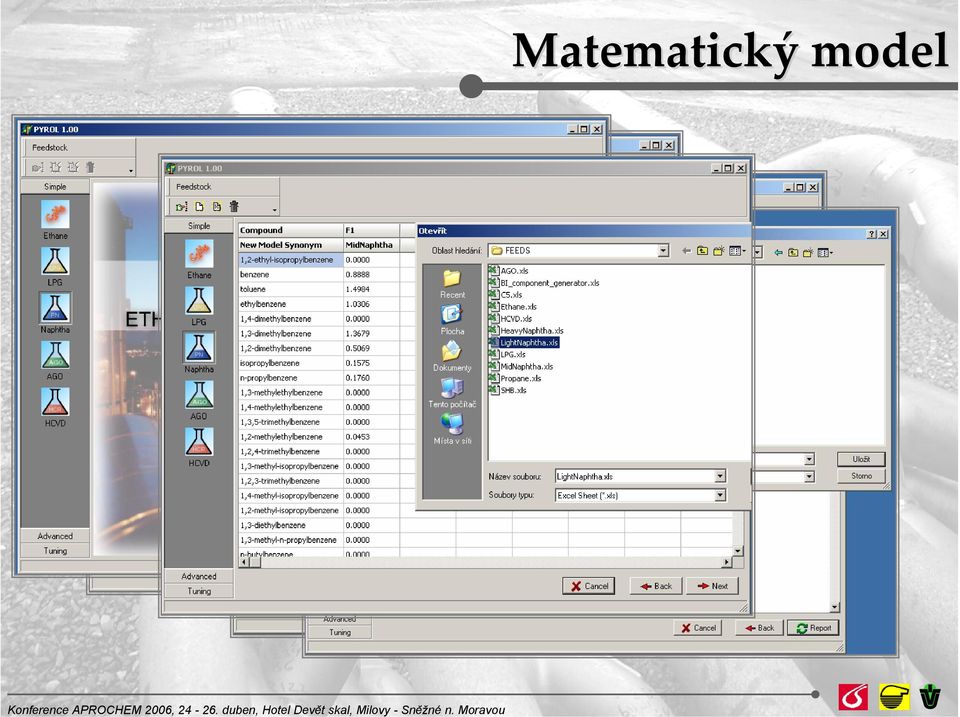Go up one folder level in the Otevřít dialog
960x717 pixels.
tap(702, 251)
